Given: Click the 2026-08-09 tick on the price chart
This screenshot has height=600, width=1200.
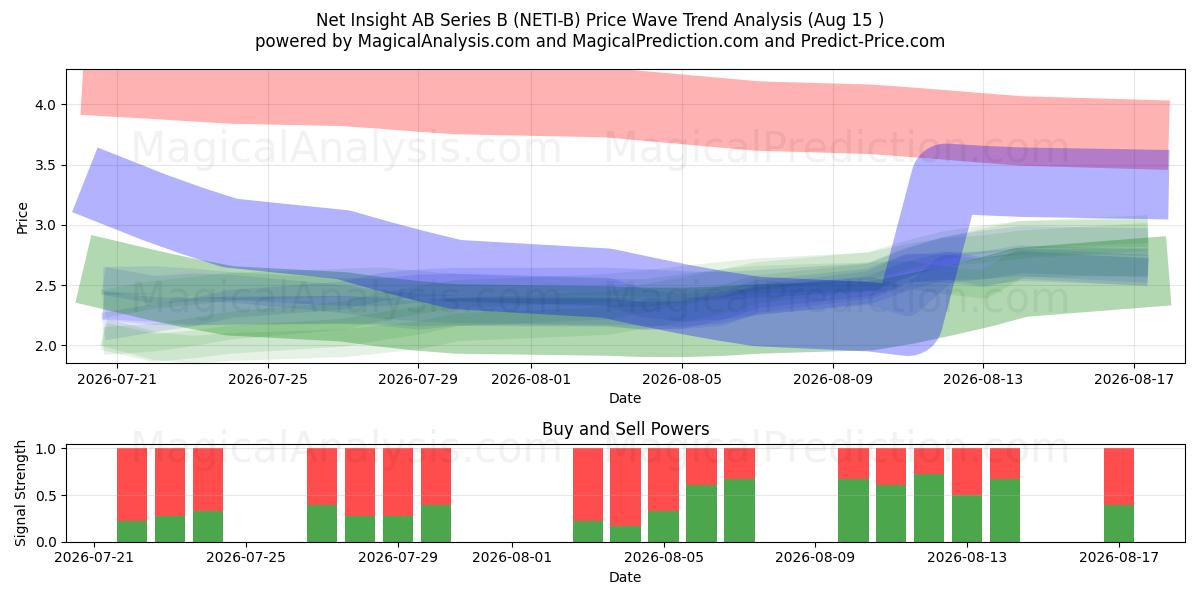Looking at the screenshot, I should pyautogui.click(x=832, y=379).
